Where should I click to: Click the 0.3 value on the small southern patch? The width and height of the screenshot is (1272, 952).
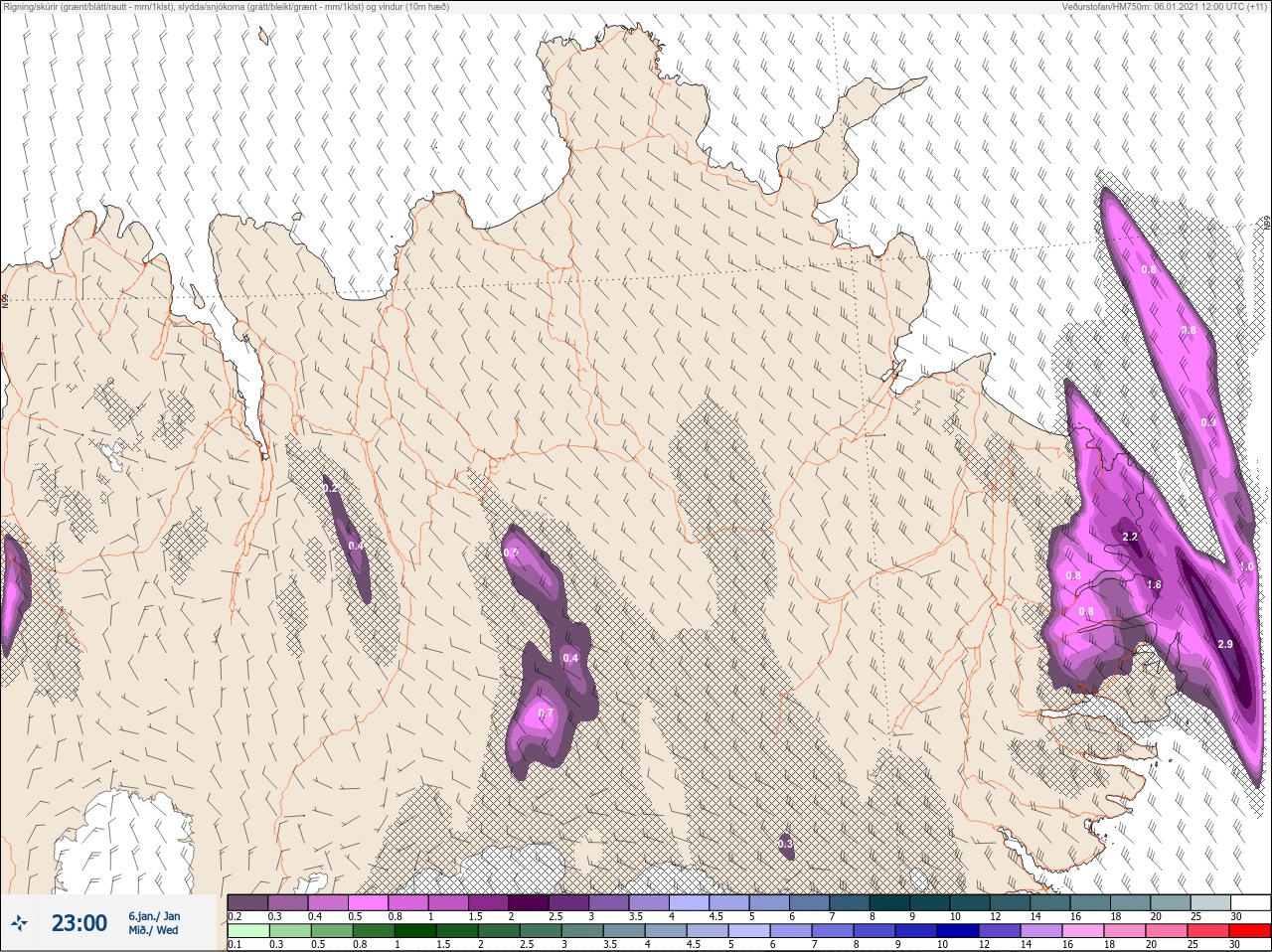click(785, 844)
